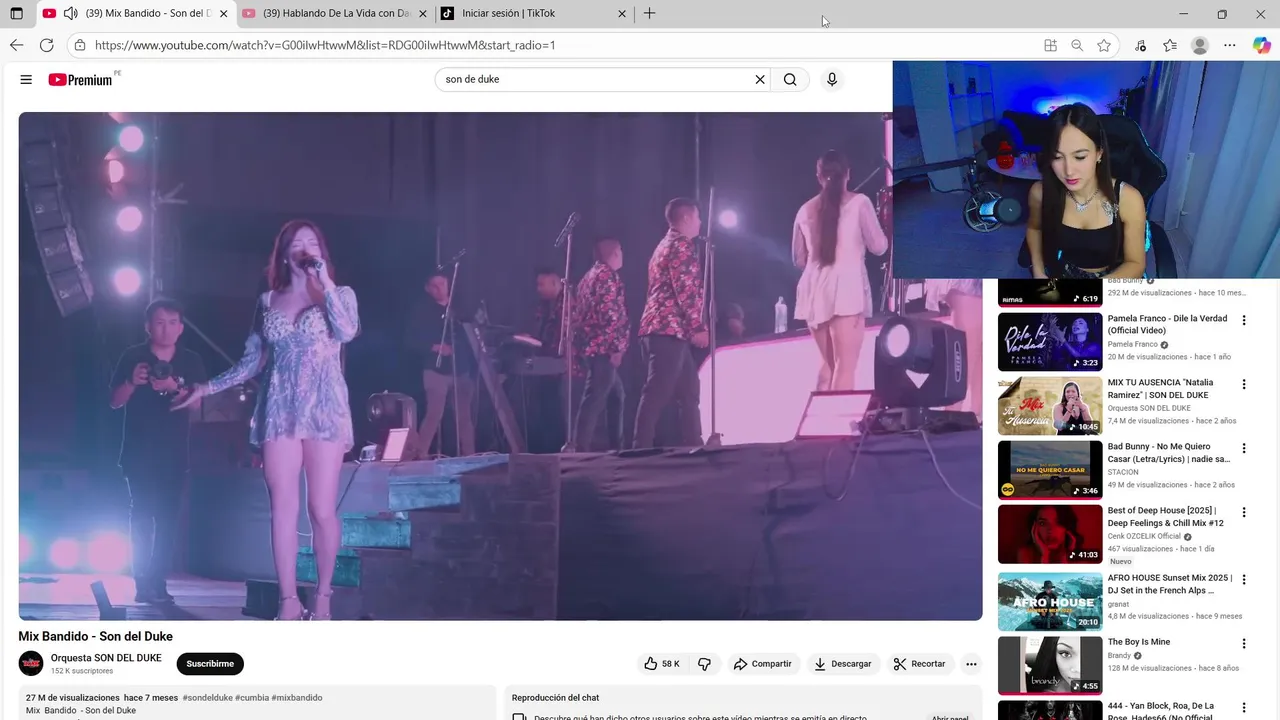Open the Orquesta SON DEL DUKE channel name
Image resolution: width=1280 pixels, height=720 pixels.
tap(106, 658)
